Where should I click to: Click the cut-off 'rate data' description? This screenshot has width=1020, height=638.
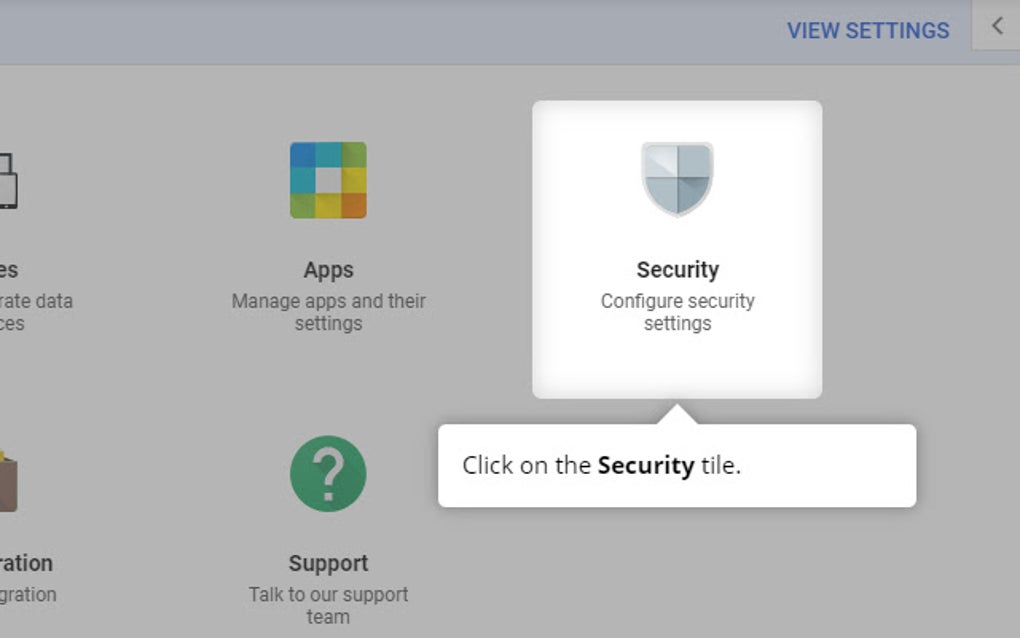(36, 301)
